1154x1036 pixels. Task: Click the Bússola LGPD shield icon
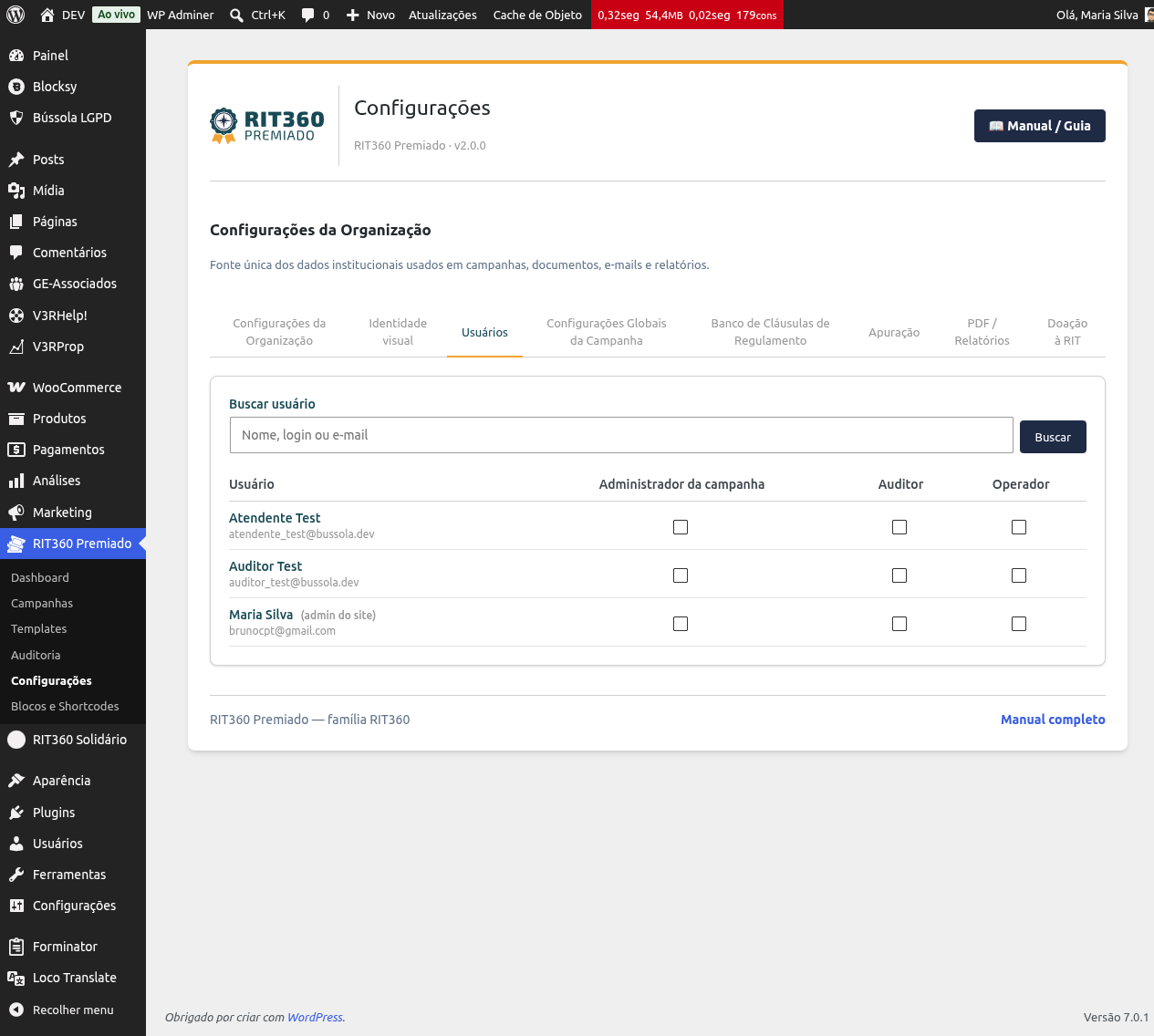(16, 118)
